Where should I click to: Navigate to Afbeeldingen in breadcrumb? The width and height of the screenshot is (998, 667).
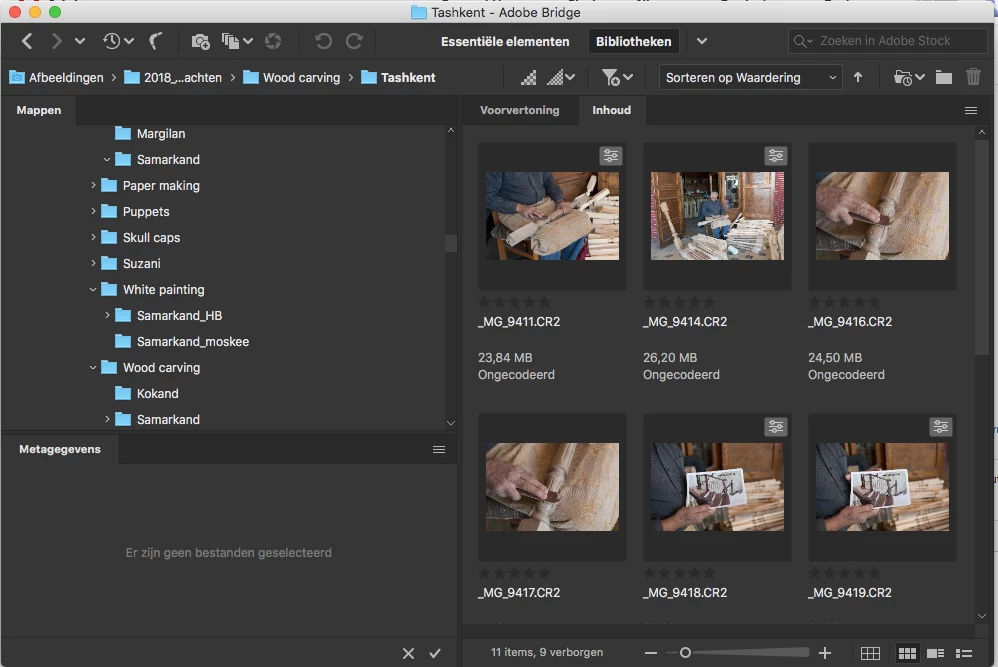click(x=56, y=78)
